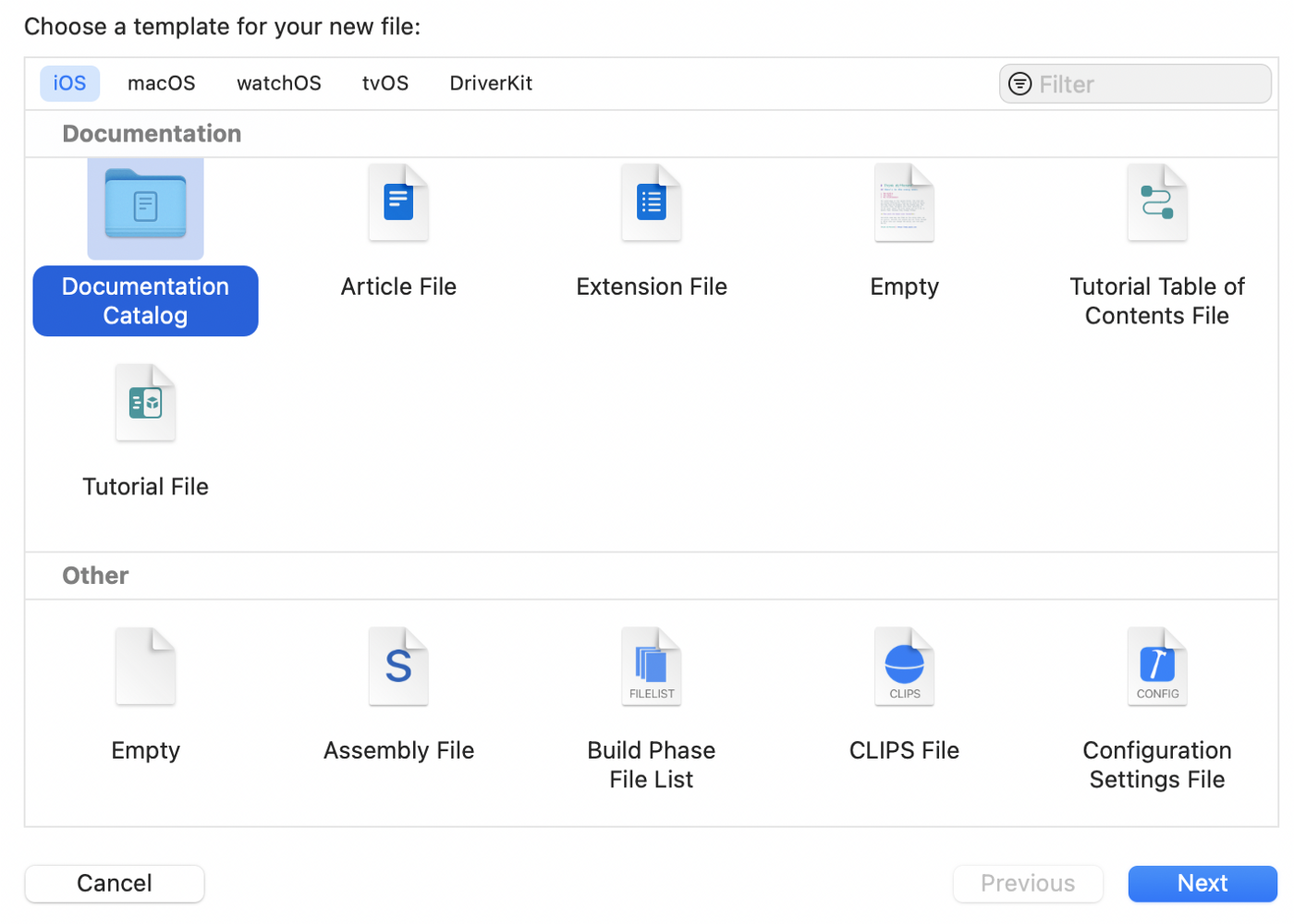Switch to the watchOS platform tab
1294x924 pixels.
click(x=279, y=83)
